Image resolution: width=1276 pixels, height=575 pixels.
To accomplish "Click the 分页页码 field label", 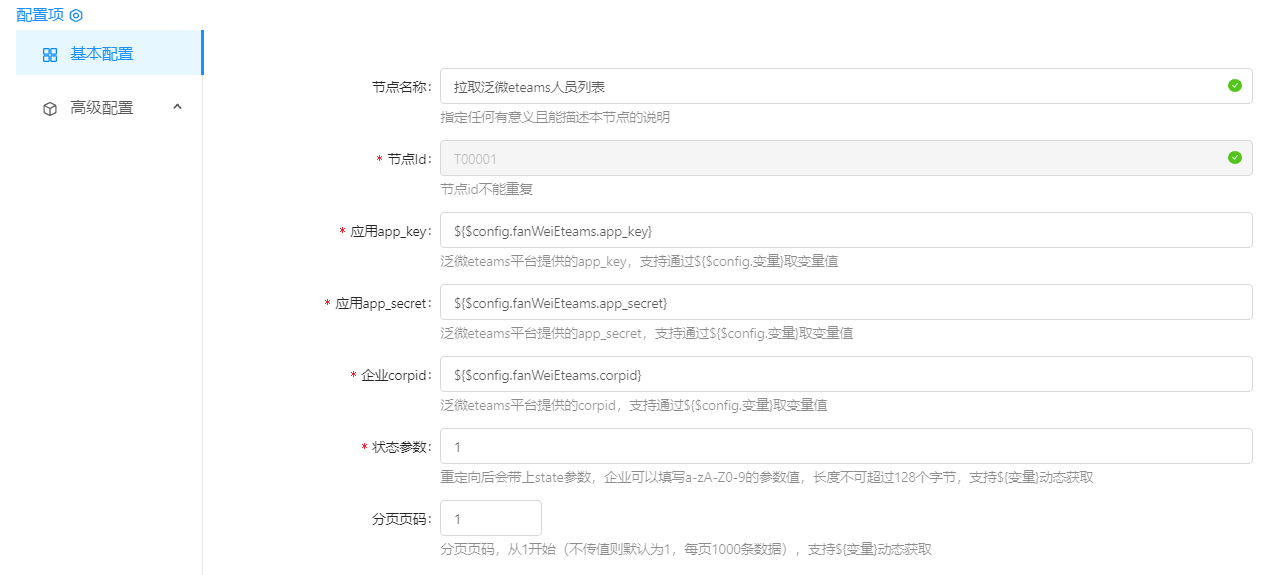I will [401, 519].
